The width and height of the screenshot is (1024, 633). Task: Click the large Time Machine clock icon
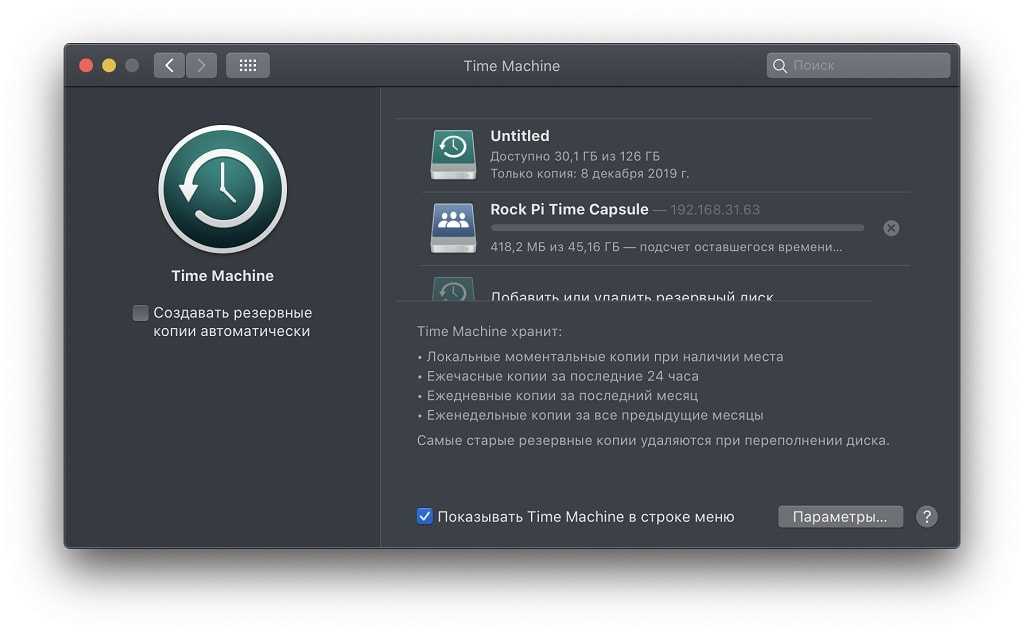[222, 189]
